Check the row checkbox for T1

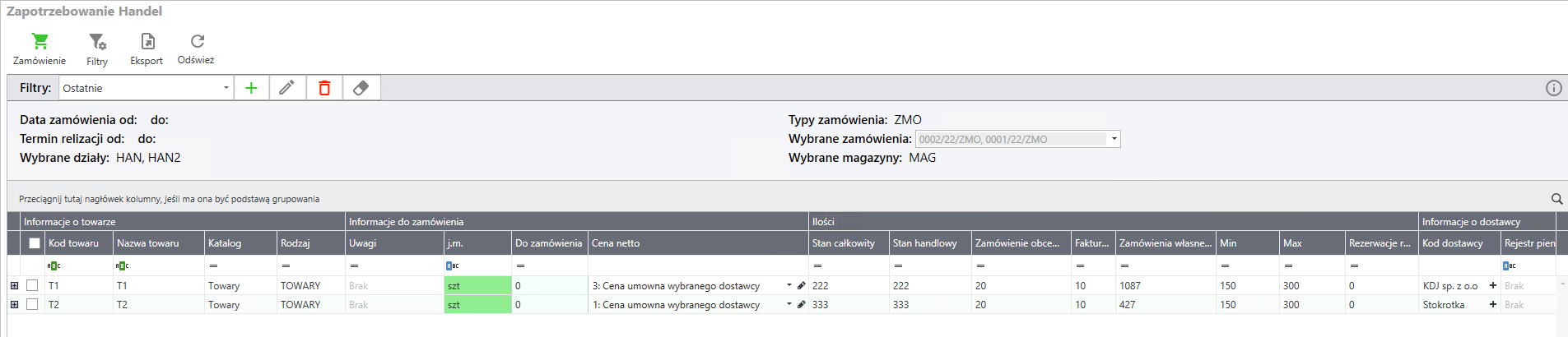[x=32, y=285]
